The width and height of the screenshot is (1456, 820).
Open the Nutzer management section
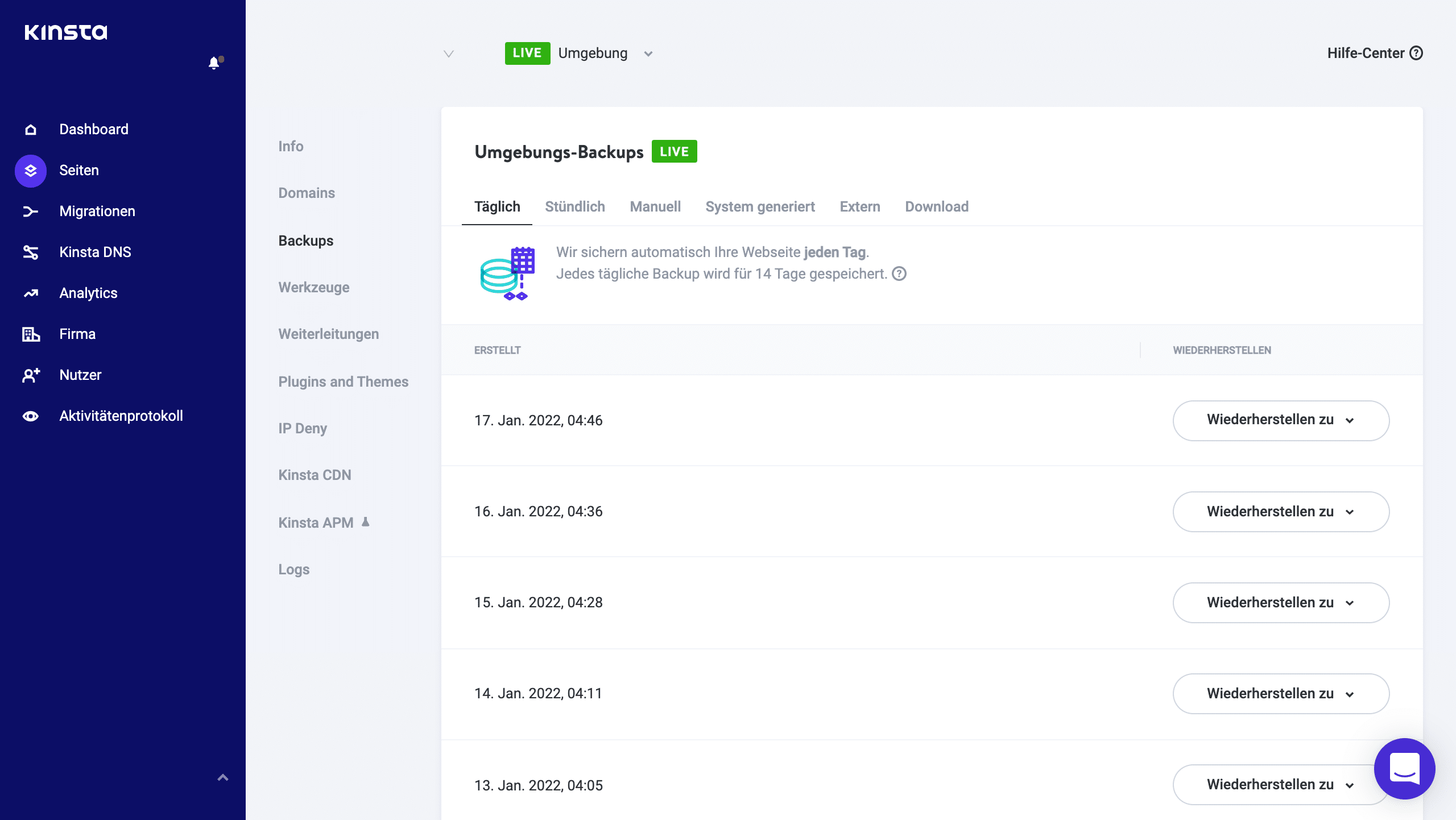(x=80, y=375)
